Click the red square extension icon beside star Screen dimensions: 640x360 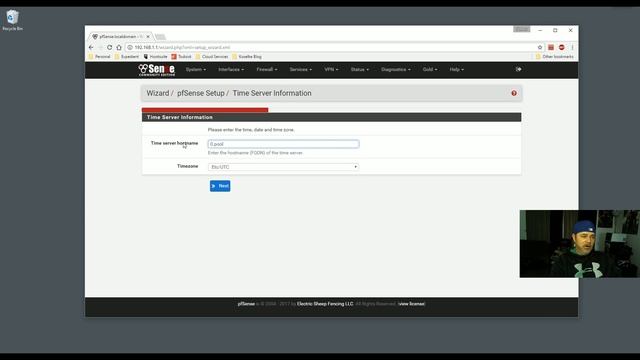[x=551, y=47]
